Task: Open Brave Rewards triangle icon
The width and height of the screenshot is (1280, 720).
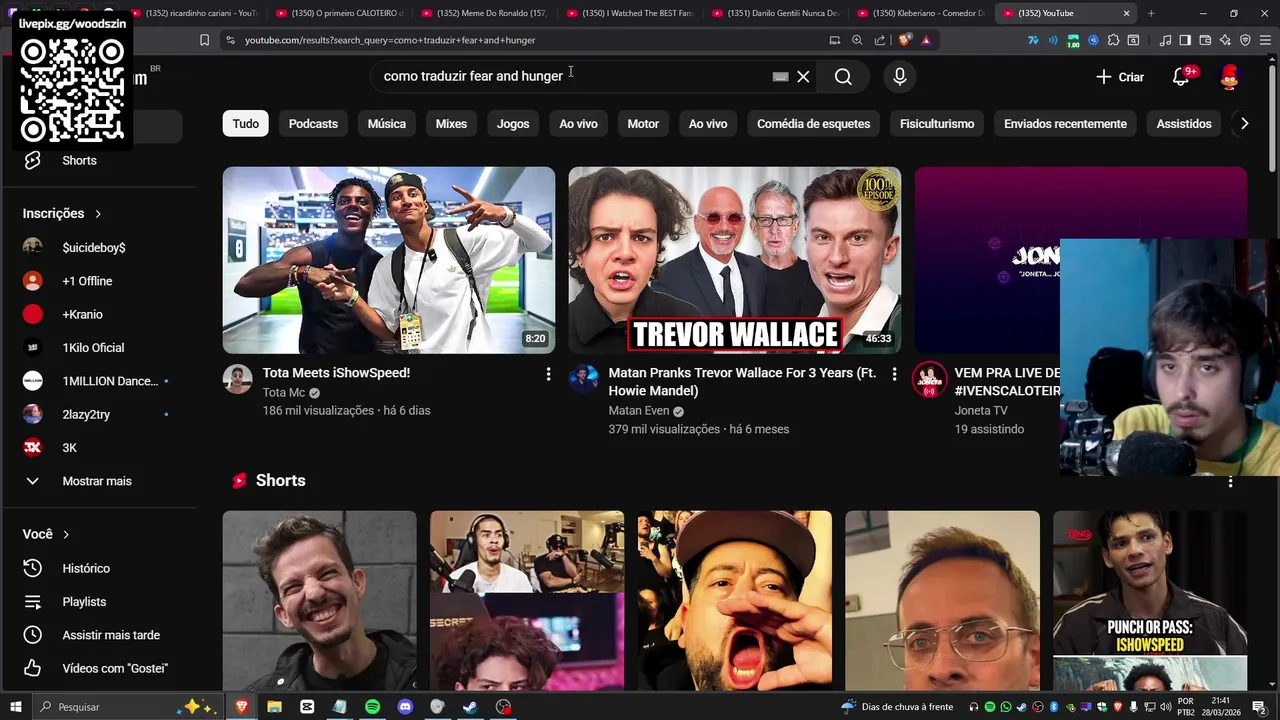Action: (x=926, y=40)
